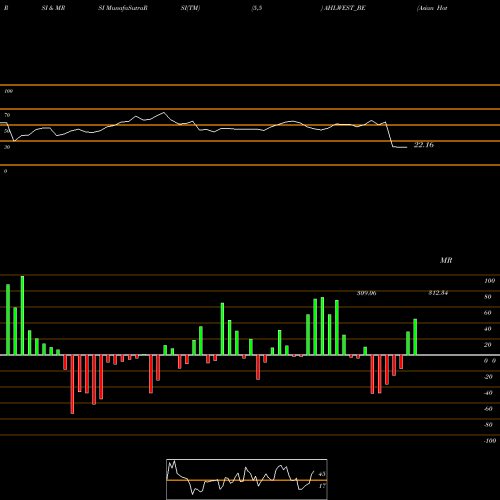Click the 'AHLWEST_BE' symbol label

coord(345,8)
